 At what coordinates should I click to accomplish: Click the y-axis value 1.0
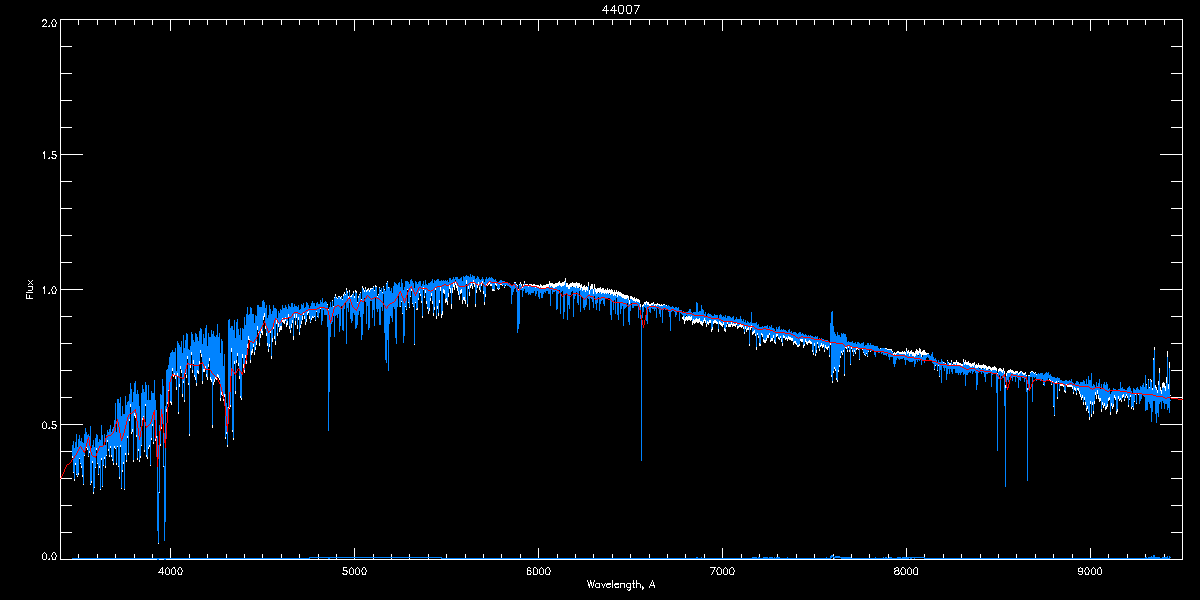coord(49,290)
